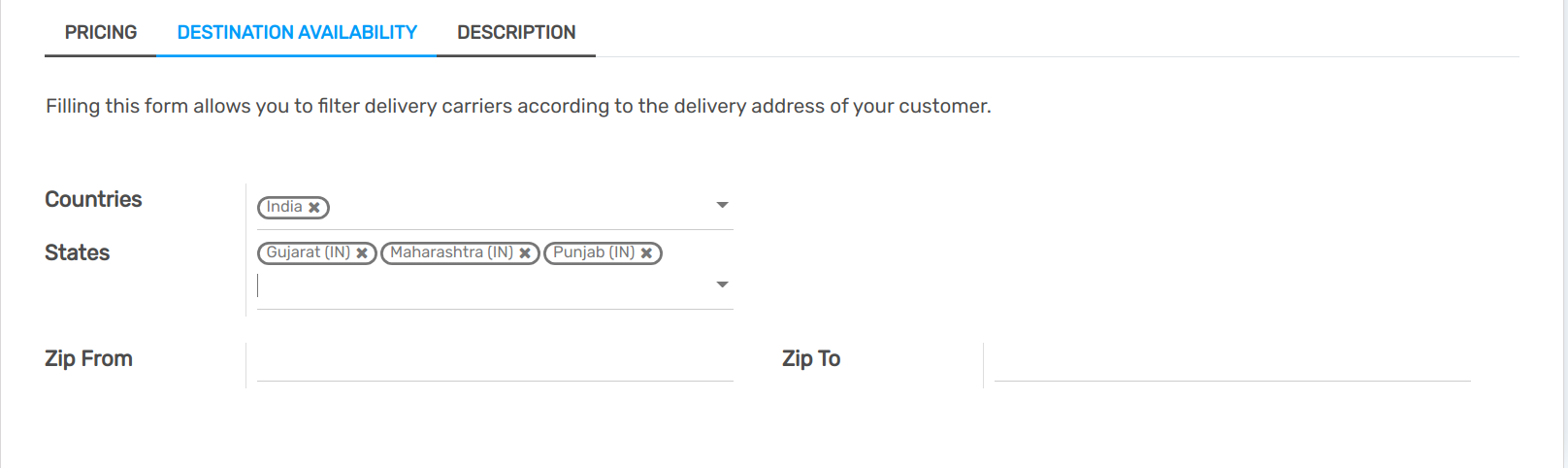
Task: Remove the Gujarat (IN) state tag
Action: pyautogui.click(x=362, y=253)
